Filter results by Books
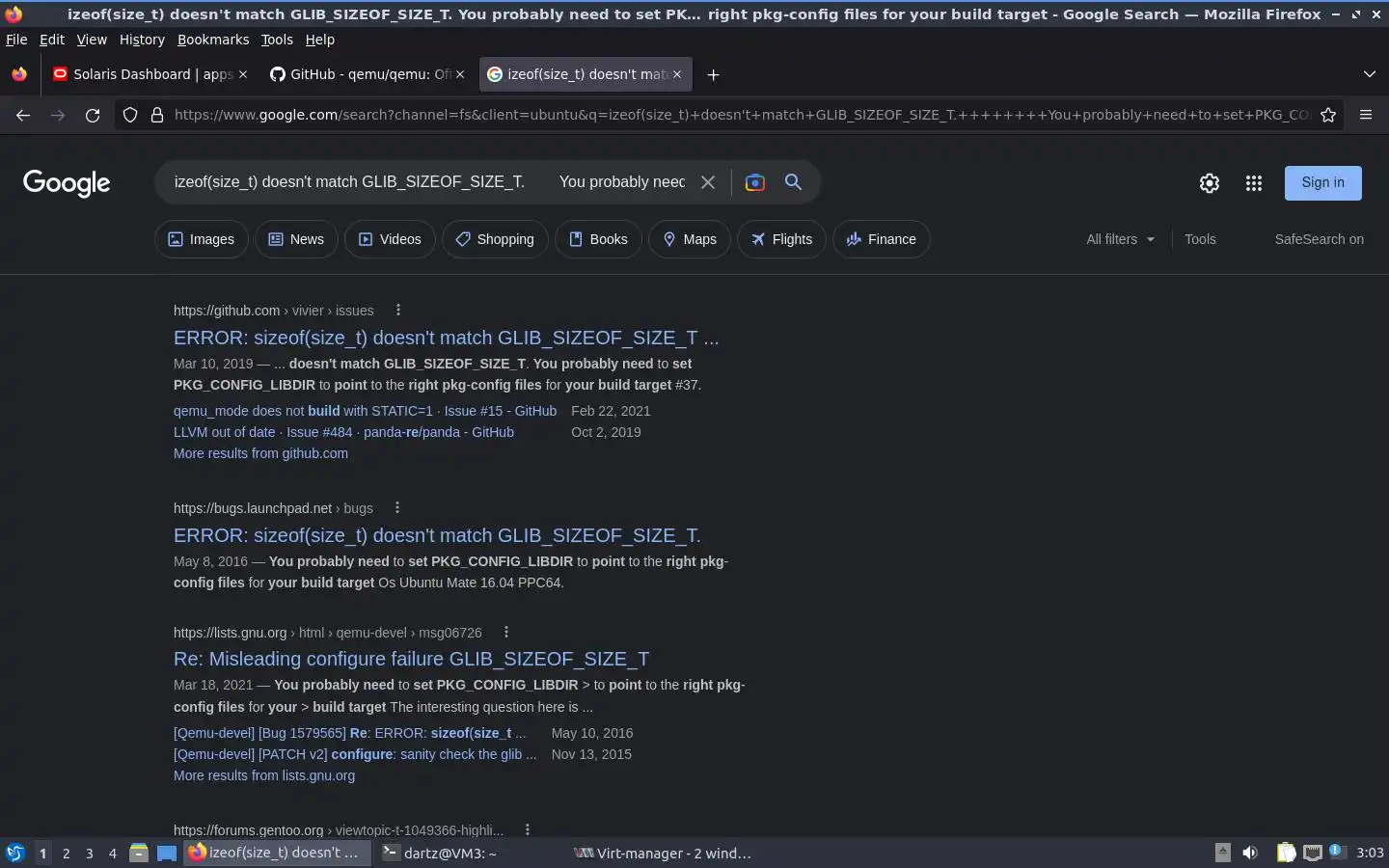 tap(598, 239)
